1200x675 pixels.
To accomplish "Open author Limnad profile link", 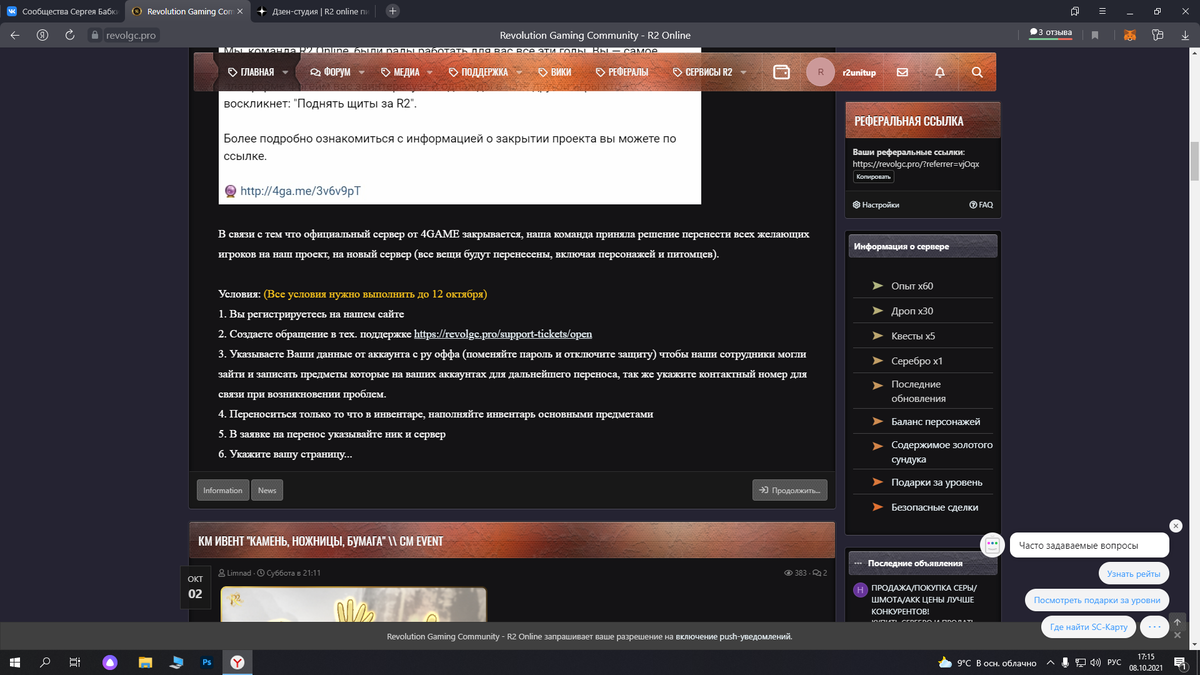I will (238, 573).
